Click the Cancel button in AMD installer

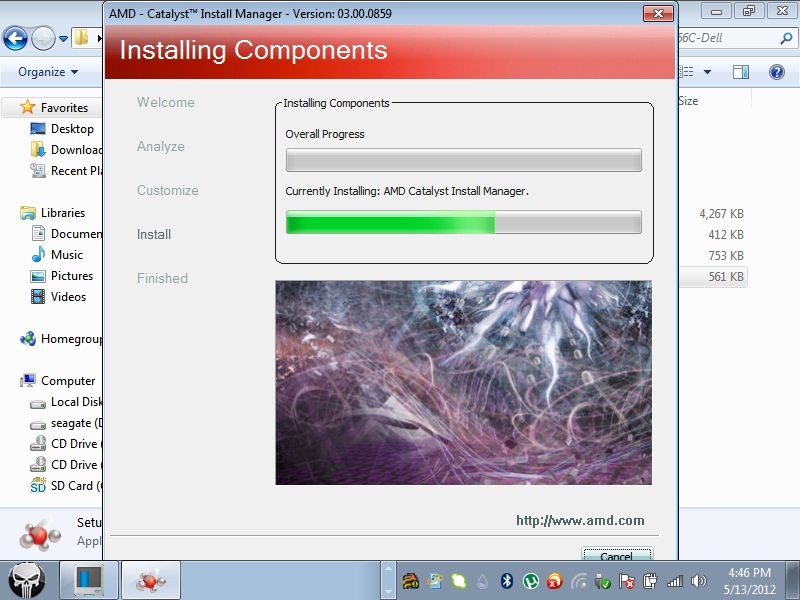click(x=617, y=554)
